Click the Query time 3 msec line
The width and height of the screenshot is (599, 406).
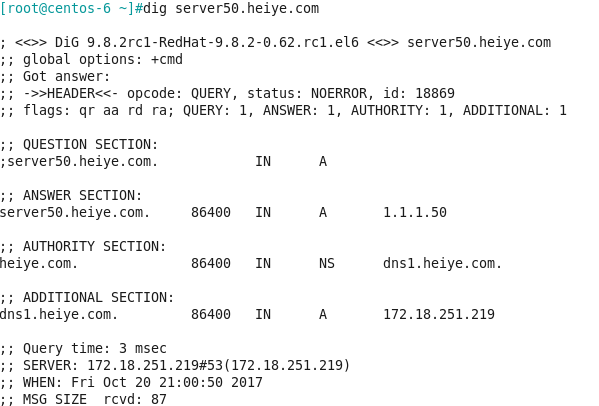83,348
